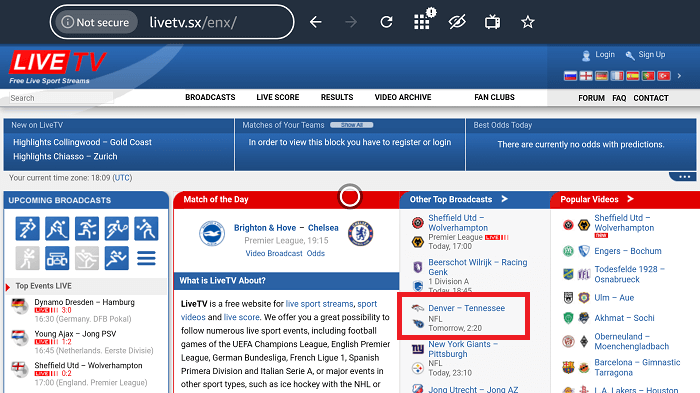Open the BROADCASTS menu item
The width and height of the screenshot is (700, 393).
210,97
